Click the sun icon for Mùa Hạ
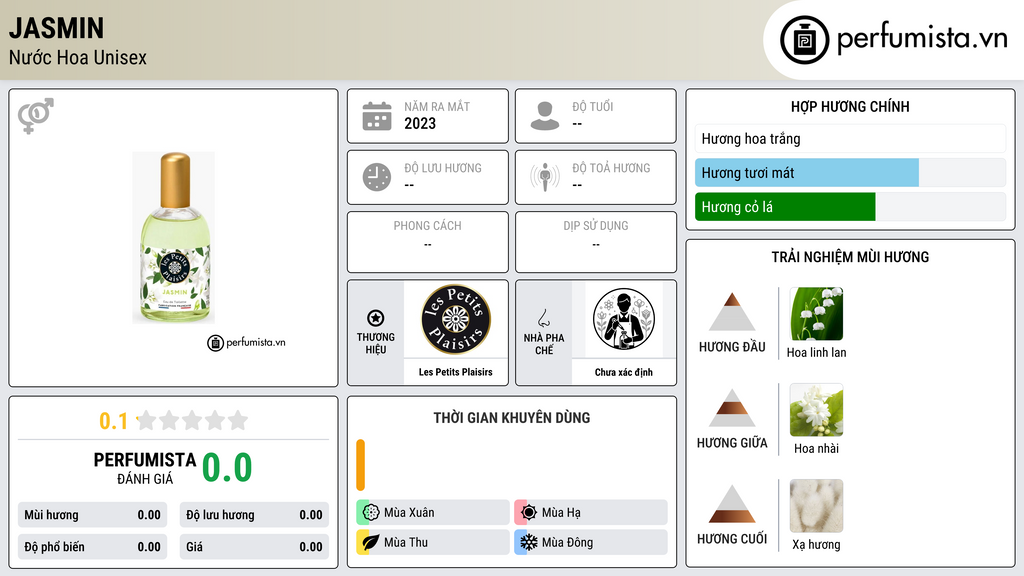Image resolution: width=1024 pixels, height=576 pixels. point(529,513)
